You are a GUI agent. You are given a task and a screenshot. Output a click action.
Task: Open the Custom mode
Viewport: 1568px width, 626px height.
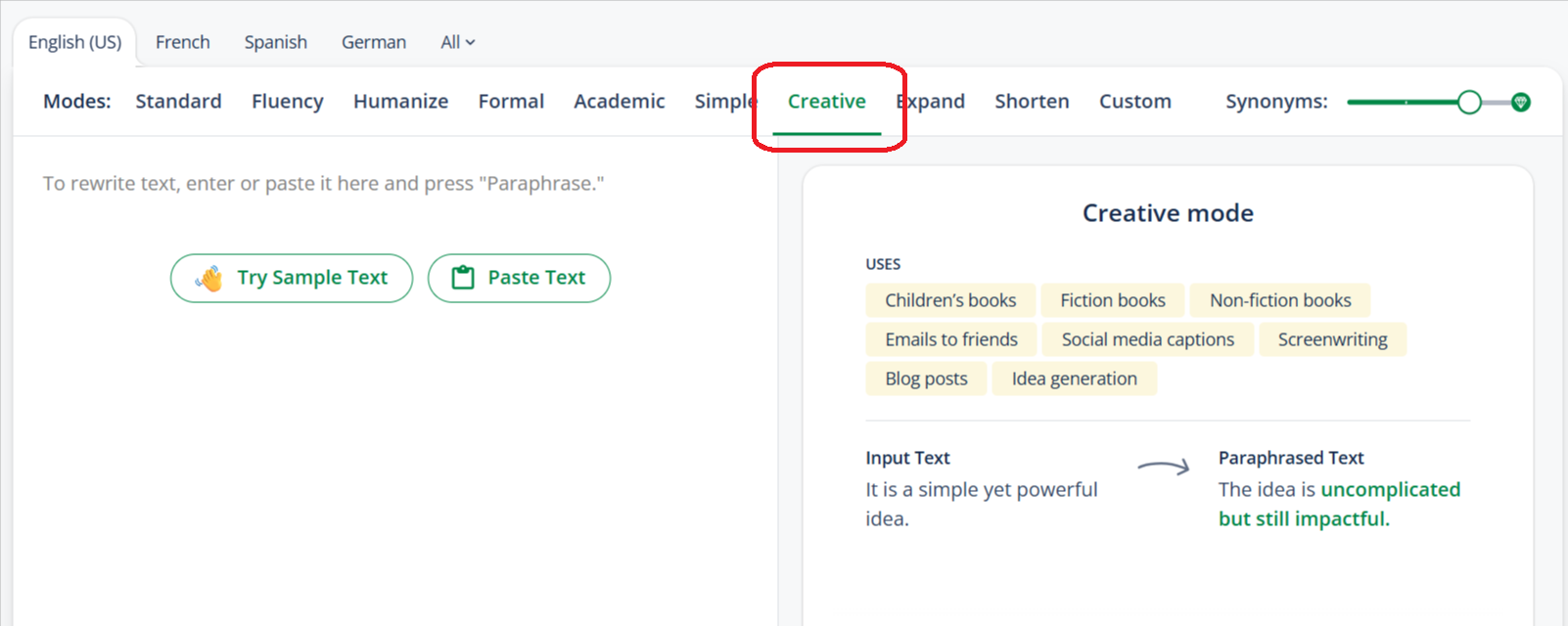coord(1134,101)
